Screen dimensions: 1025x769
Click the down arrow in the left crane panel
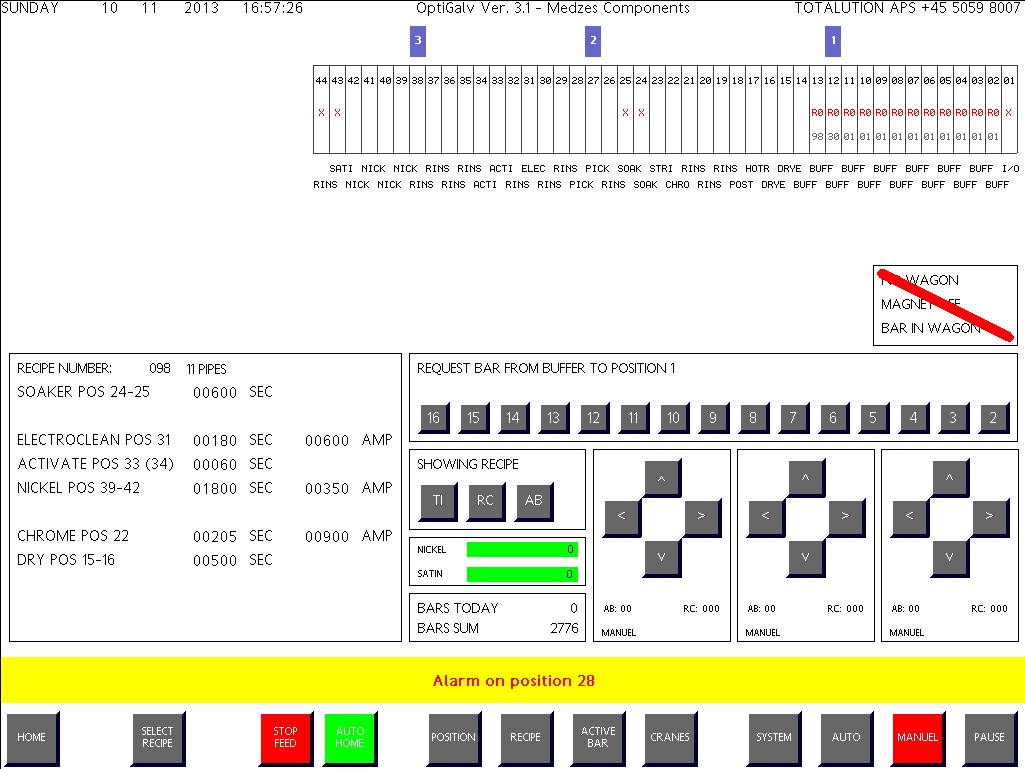662,558
